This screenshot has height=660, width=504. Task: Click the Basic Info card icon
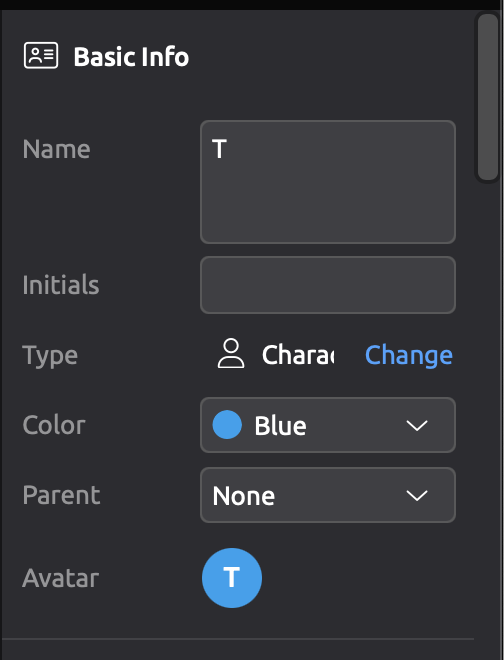point(41,55)
